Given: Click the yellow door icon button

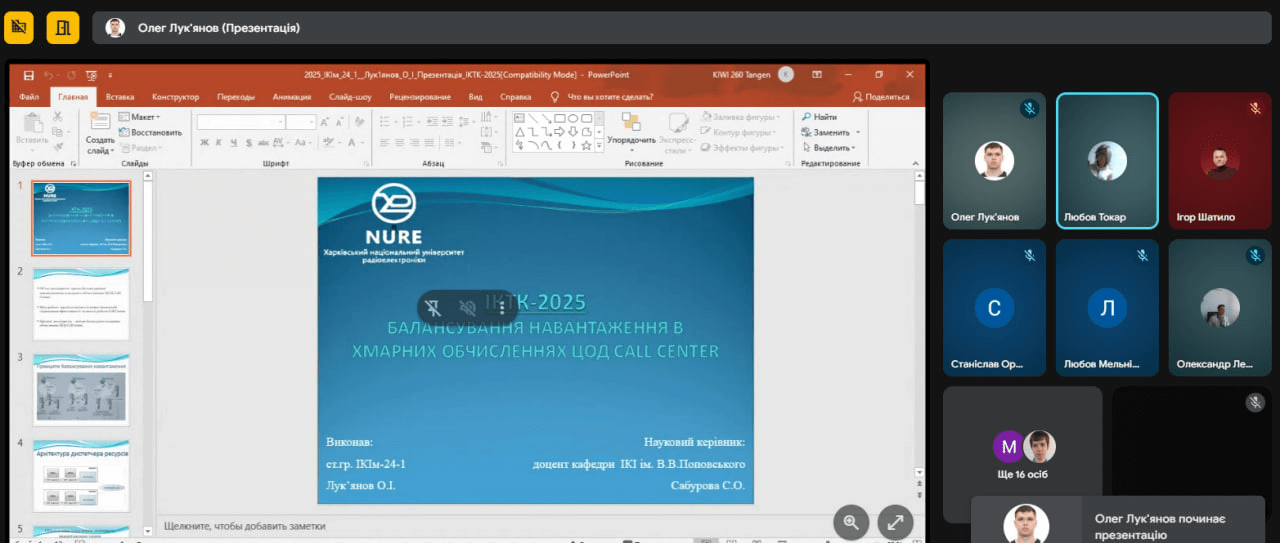Looking at the screenshot, I should click(x=62, y=27).
